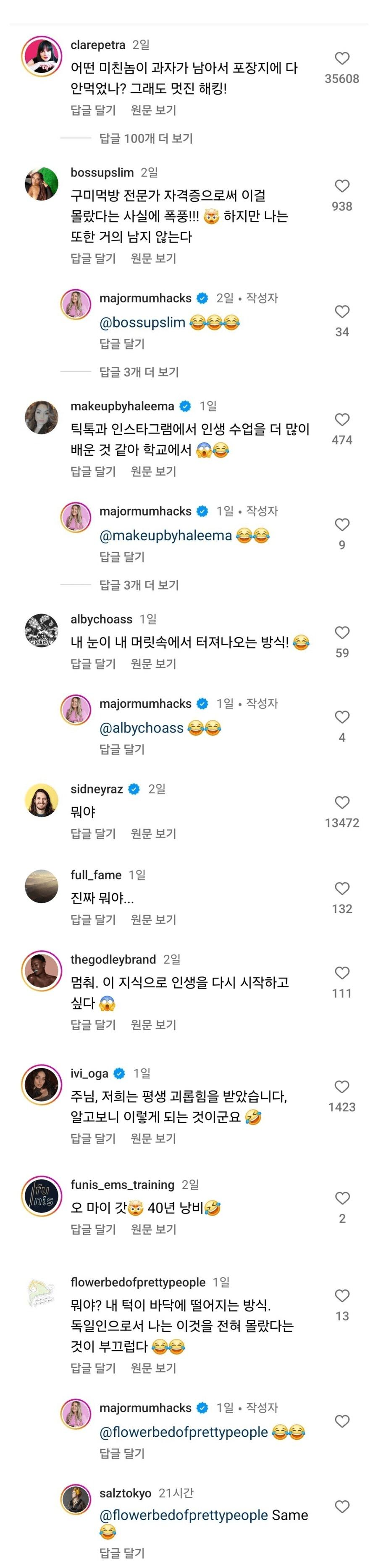Open @bossupslim mention in majormumhacks reply
Screen dimensions: 378x1568
point(142,323)
